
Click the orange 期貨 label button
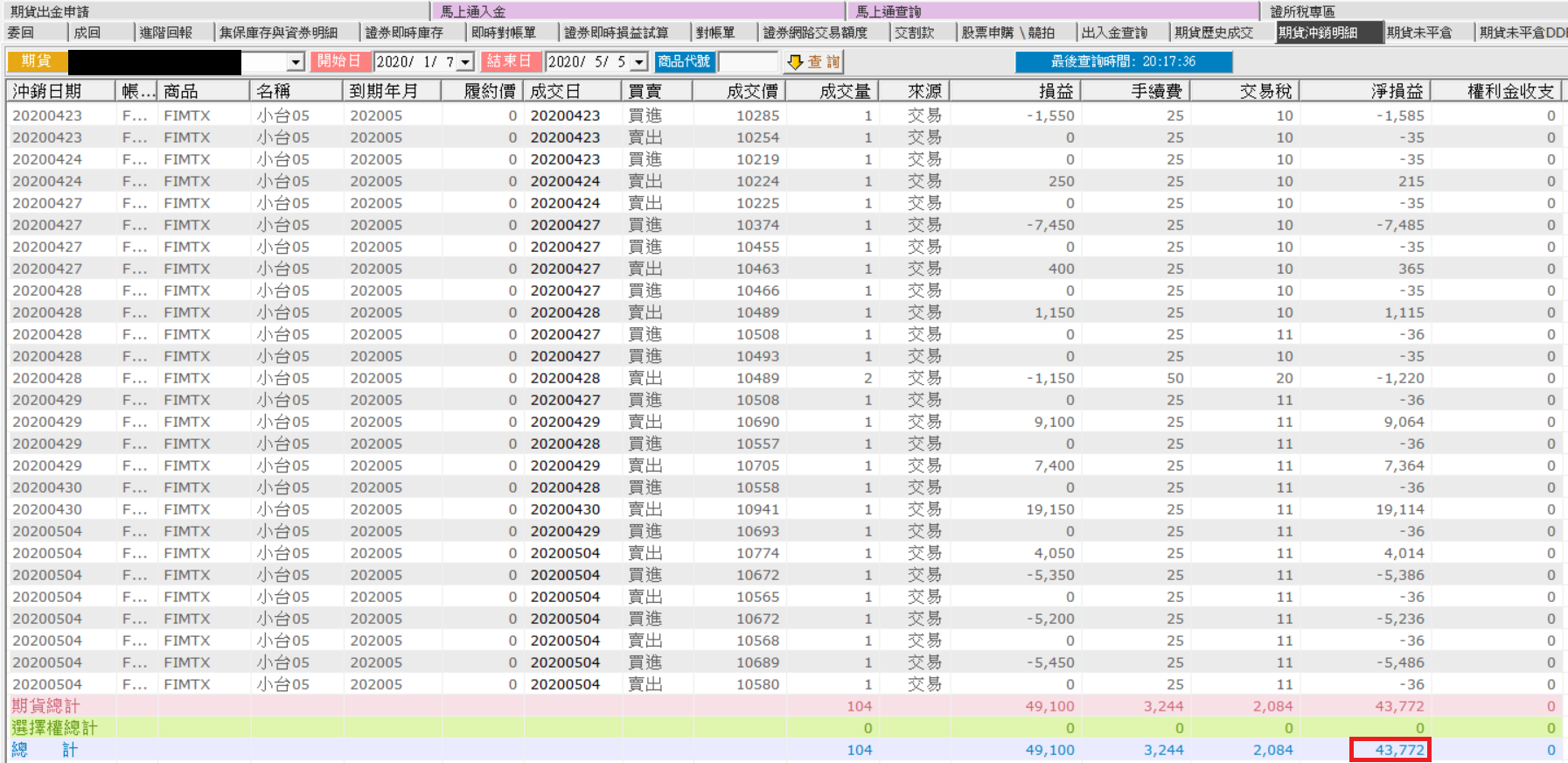[37, 61]
